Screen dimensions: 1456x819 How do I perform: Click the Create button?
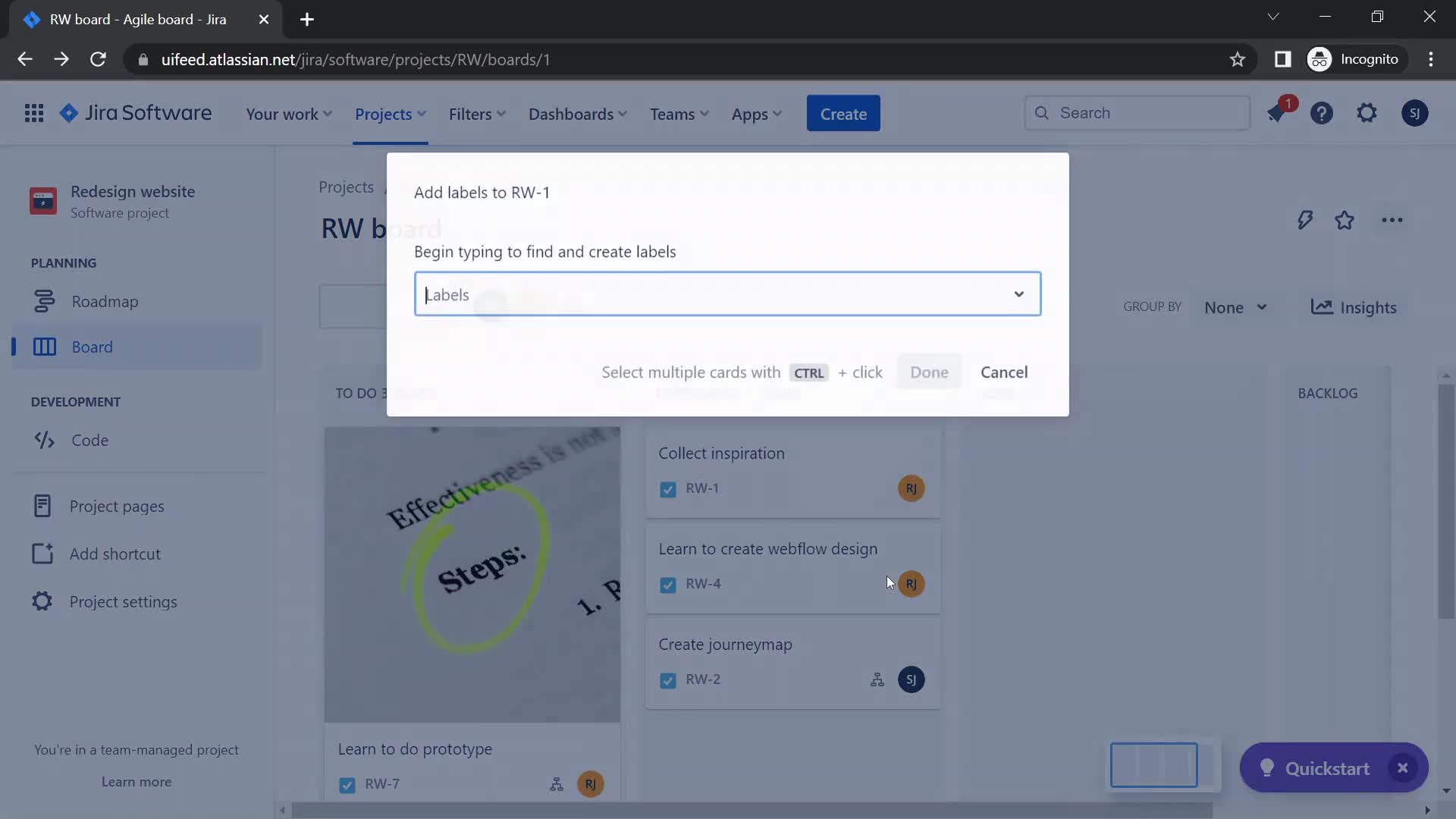(843, 112)
